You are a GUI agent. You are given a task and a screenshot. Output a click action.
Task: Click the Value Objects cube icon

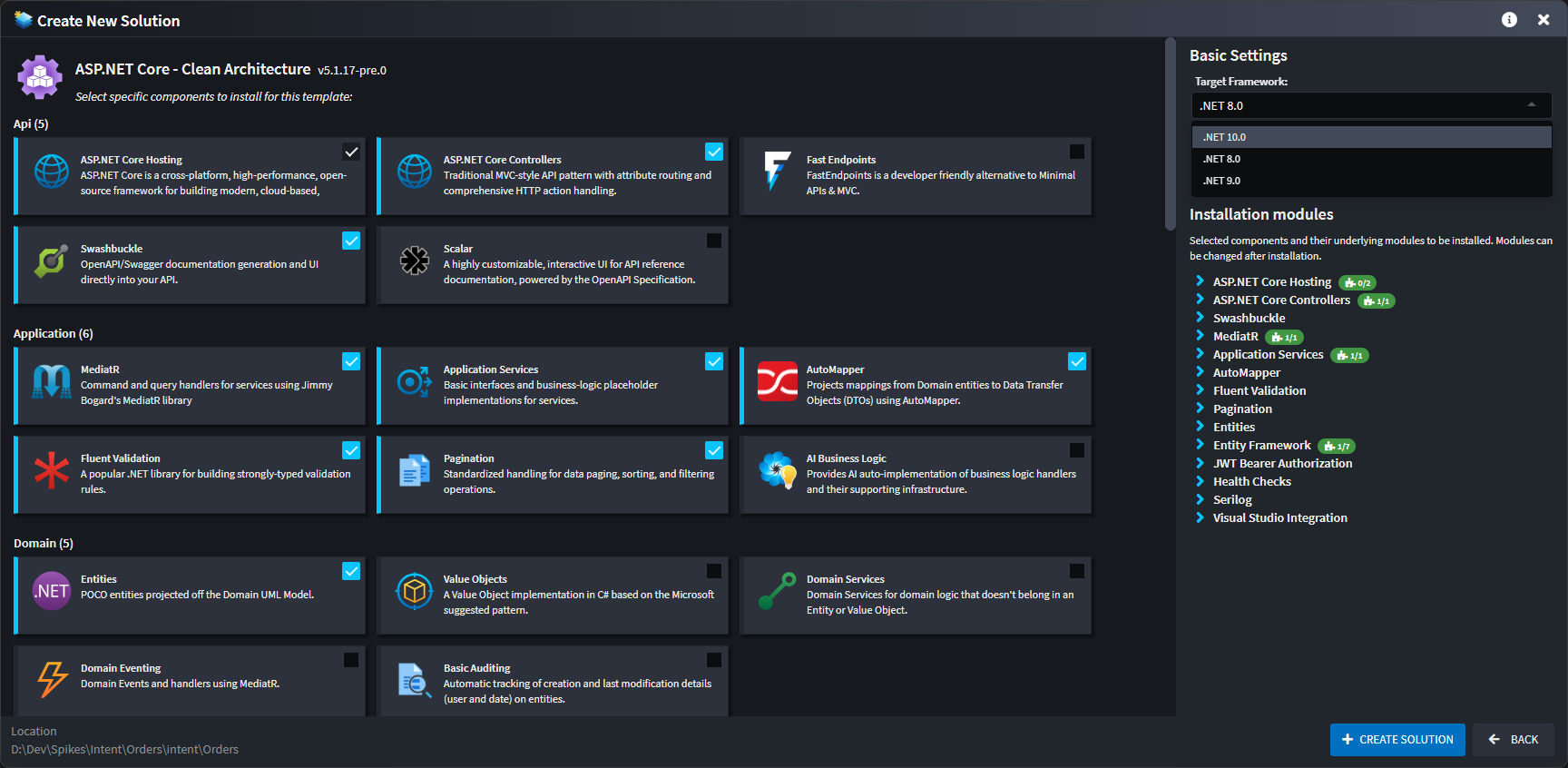point(415,592)
